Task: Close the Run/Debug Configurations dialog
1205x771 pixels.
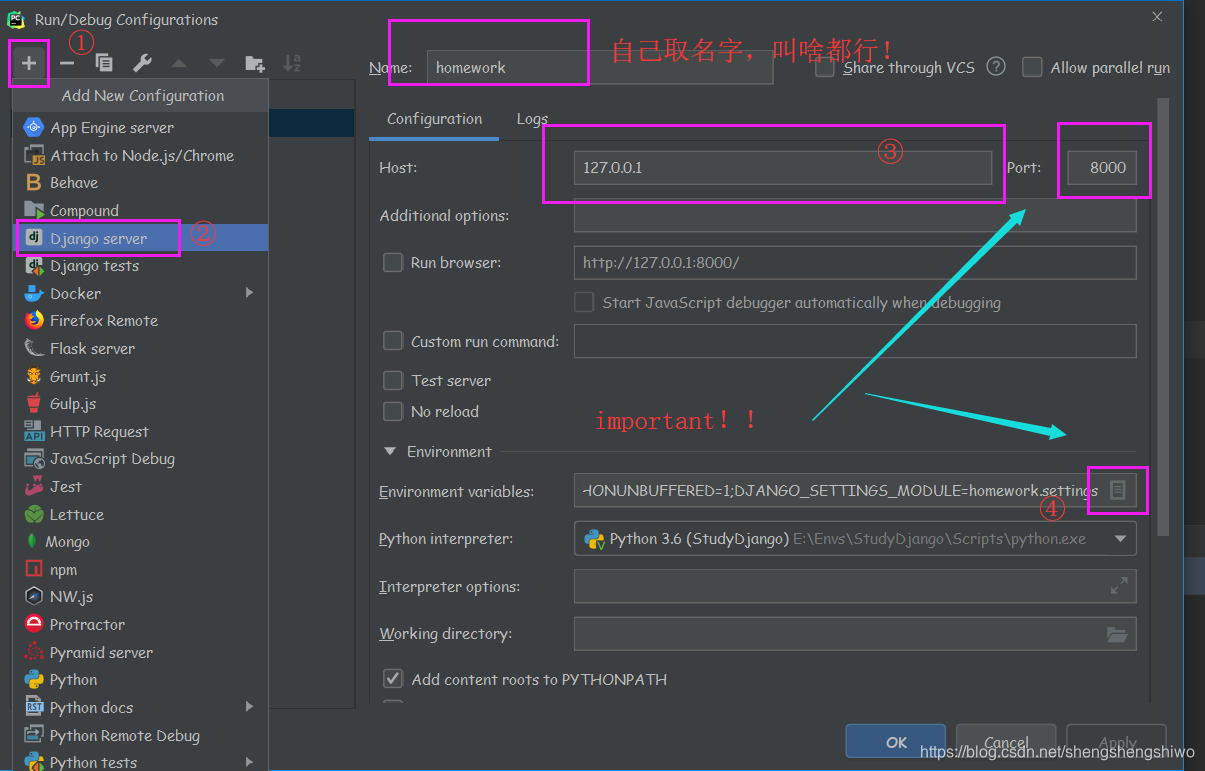Action: (1157, 17)
